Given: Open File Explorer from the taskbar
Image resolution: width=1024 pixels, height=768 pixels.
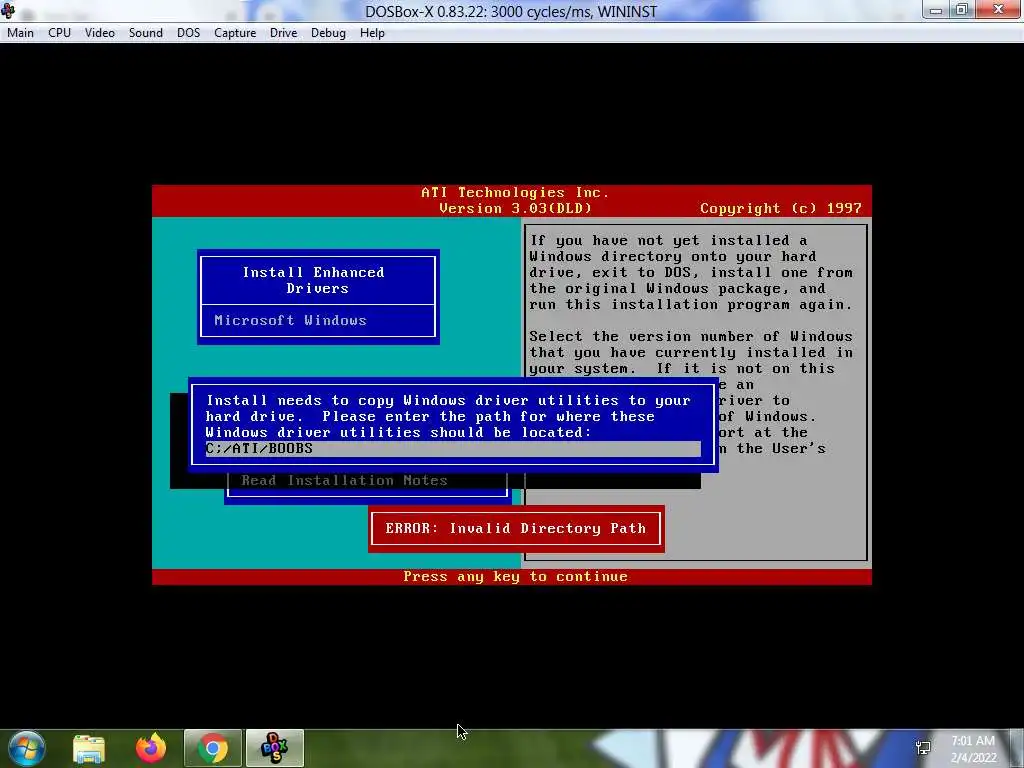Looking at the screenshot, I should 89,748.
